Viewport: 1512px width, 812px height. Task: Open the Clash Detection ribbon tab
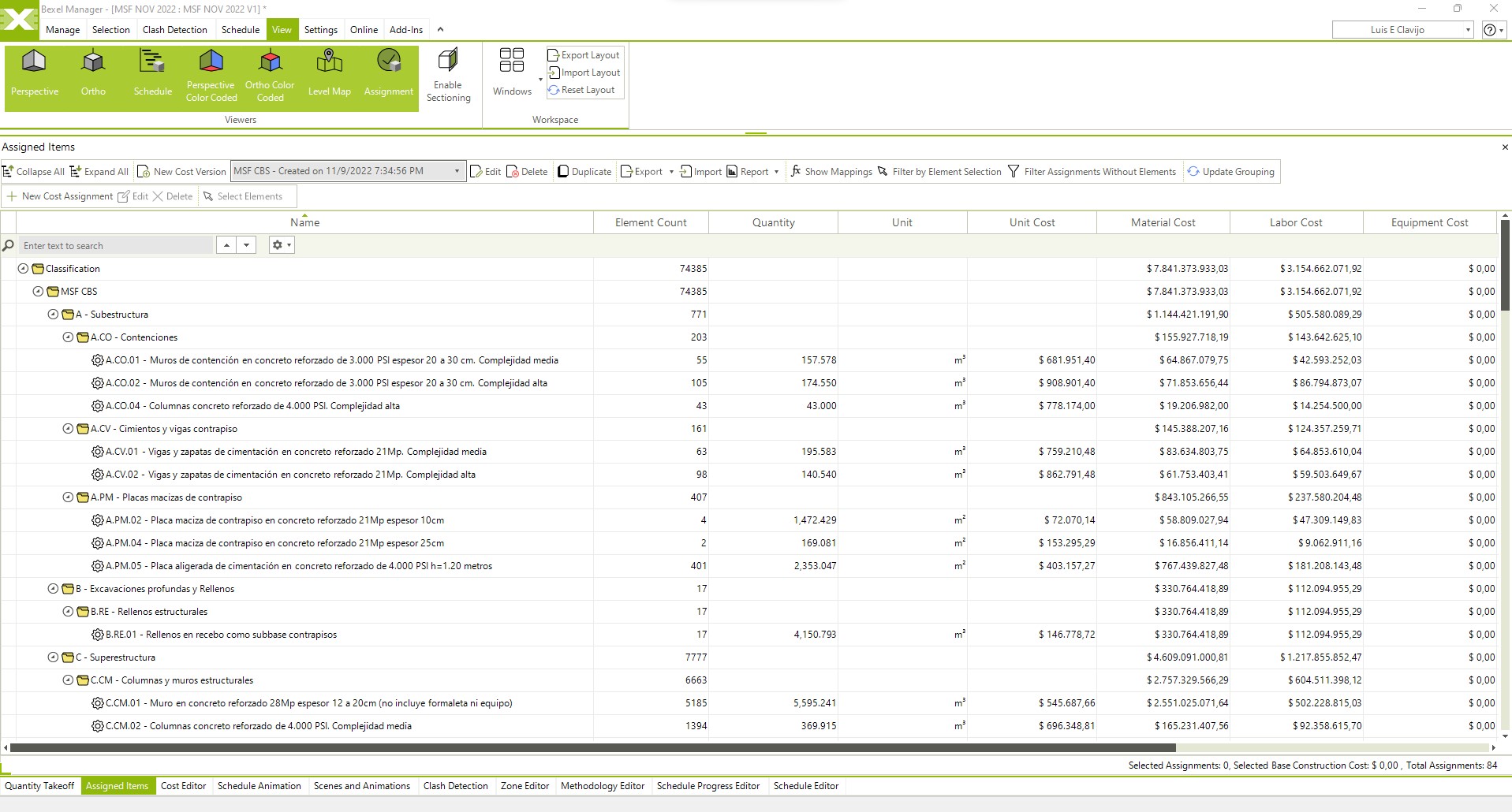pos(175,30)
